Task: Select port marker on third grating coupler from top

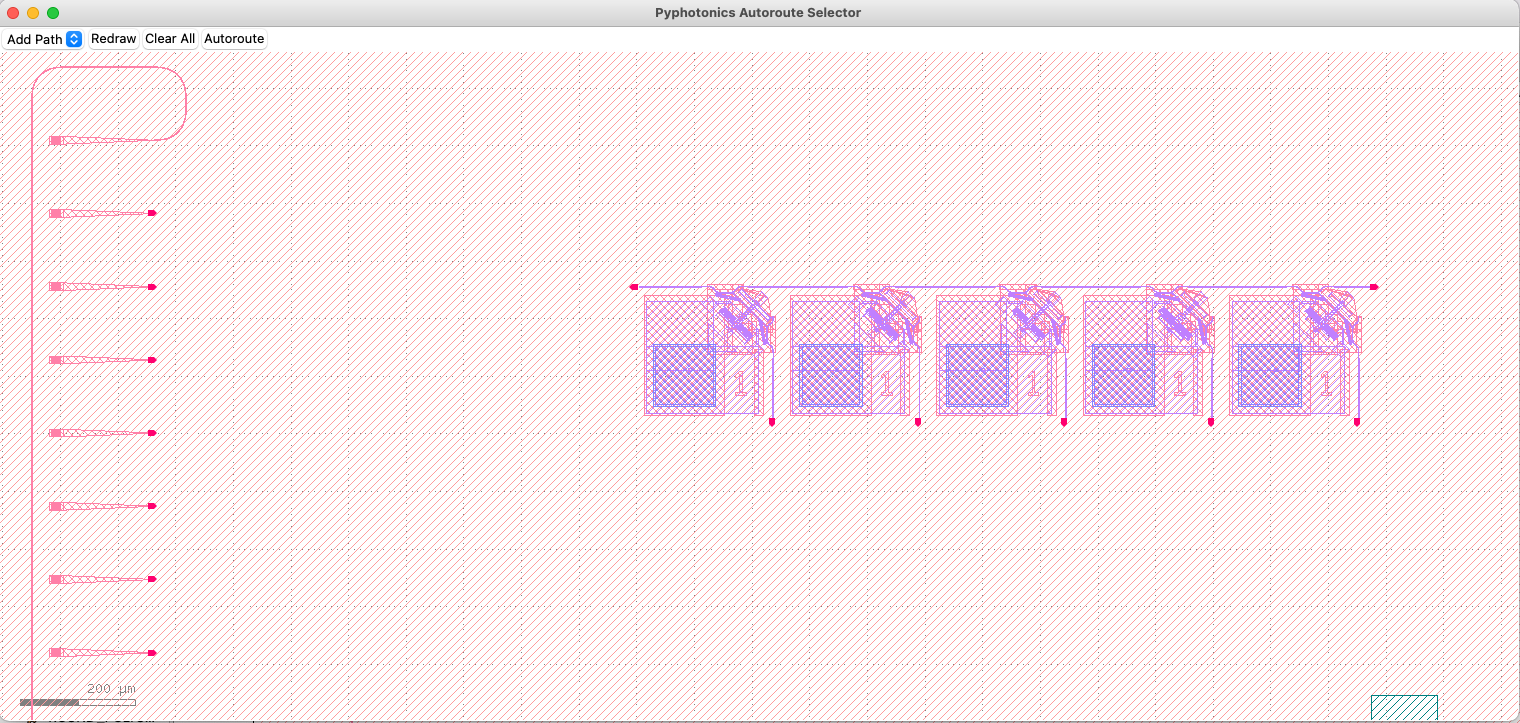Action: (152, 287)
